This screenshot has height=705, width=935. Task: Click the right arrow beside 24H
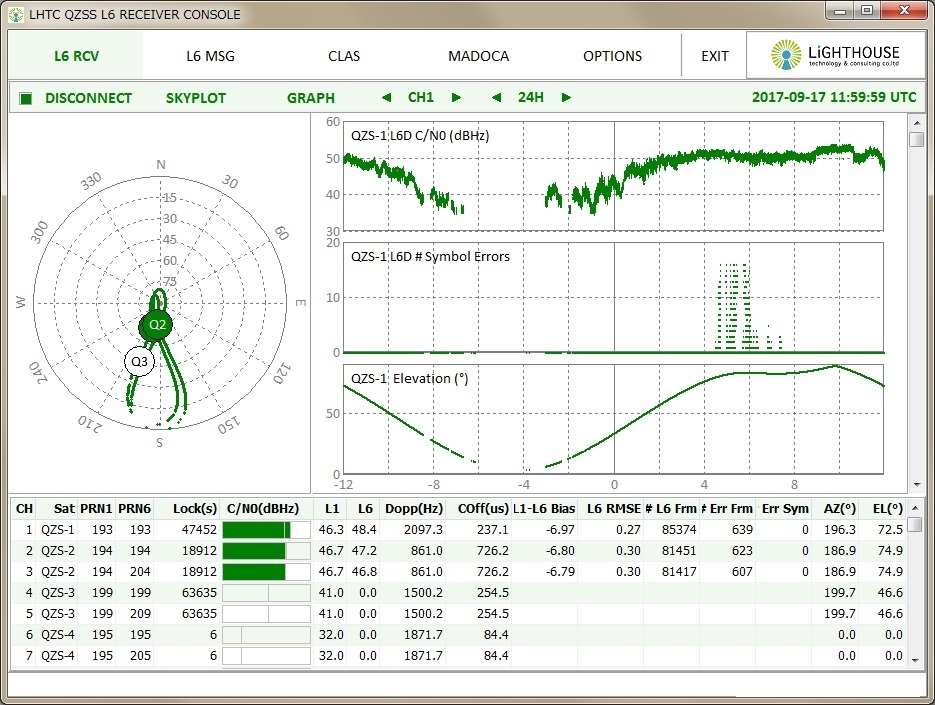(566, 98)
